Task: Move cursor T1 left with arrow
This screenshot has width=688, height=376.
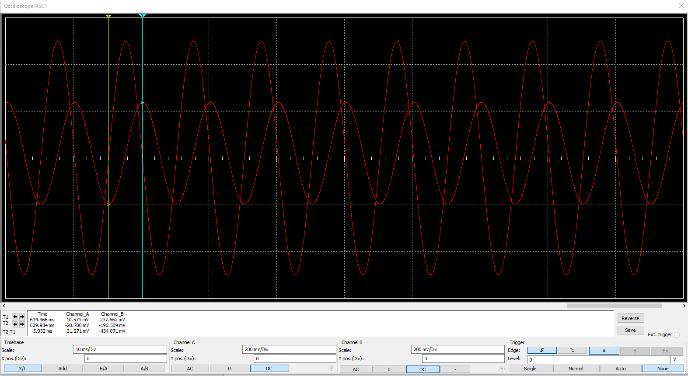Action: click(15, 316)
